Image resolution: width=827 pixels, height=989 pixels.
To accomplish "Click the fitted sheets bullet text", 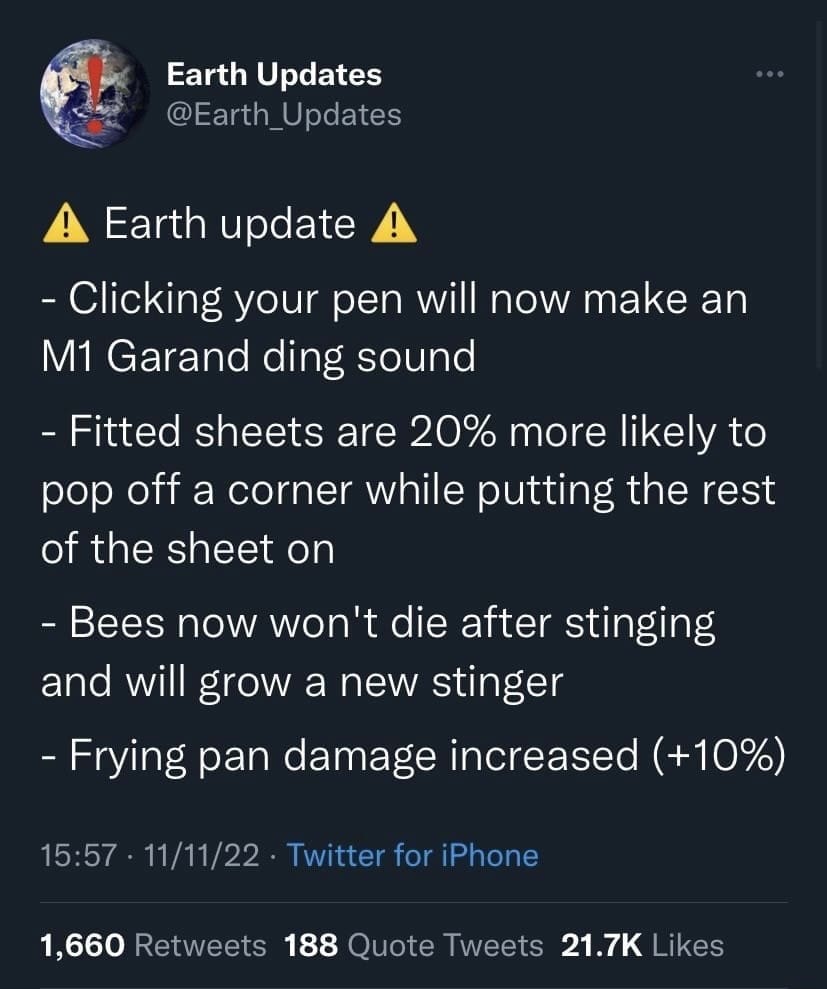I will [x=407, y=491].
